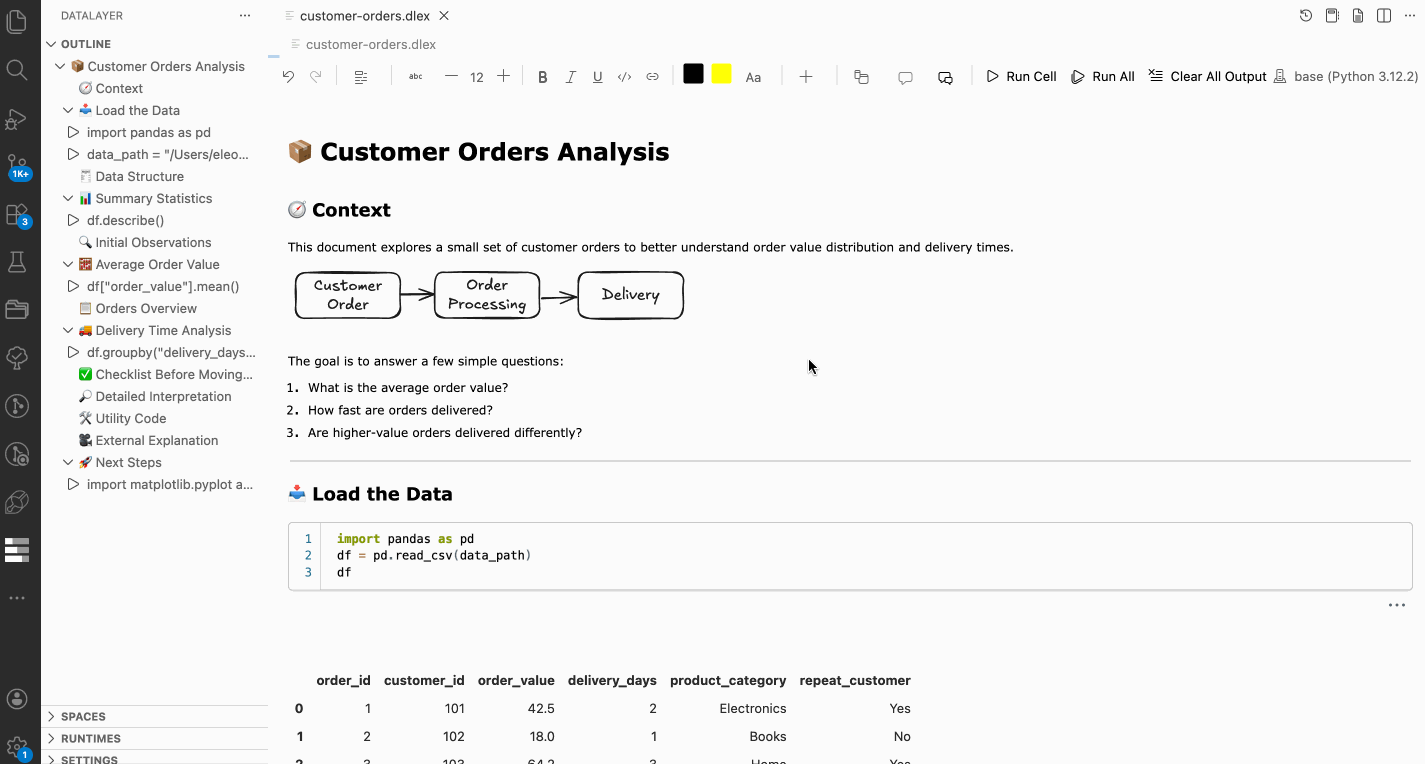Pick the yellow highlight color swatch
This screenshot has width=1425, height=764.
721,74
